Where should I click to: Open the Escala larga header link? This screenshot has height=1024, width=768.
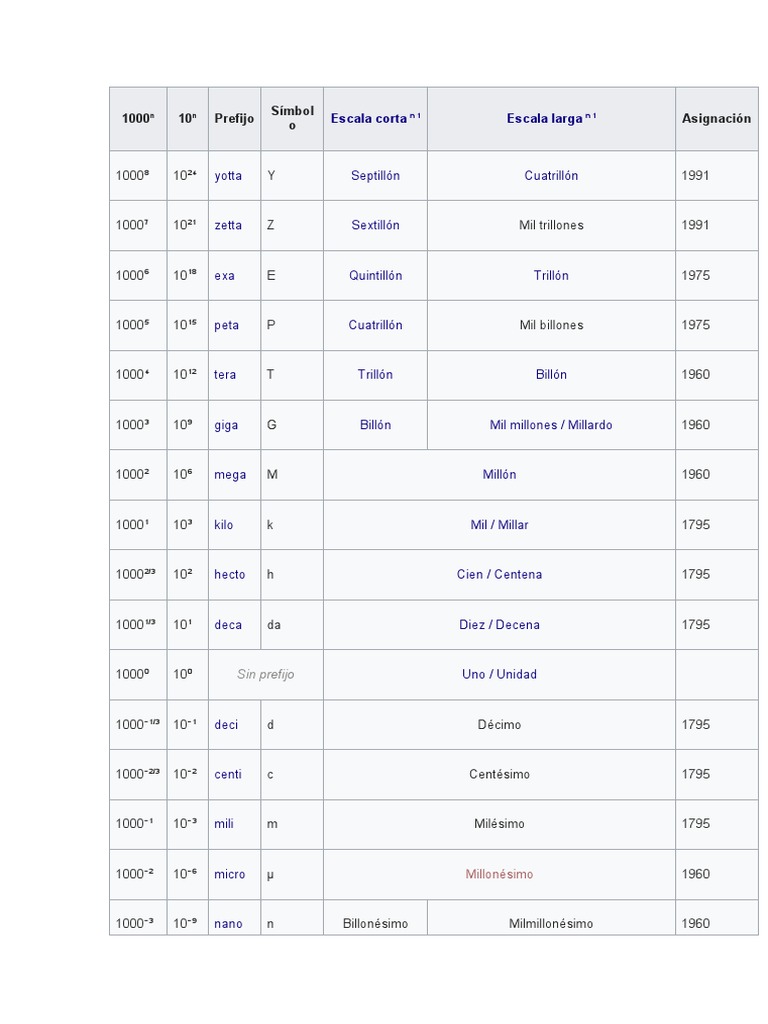coord(544,118)
